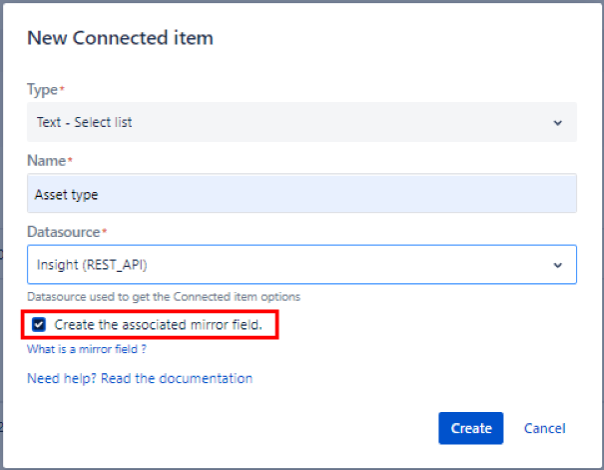Open the 'What is a mirror field ?' link
The height and width of the screenshot is (470, 604).
87,349
